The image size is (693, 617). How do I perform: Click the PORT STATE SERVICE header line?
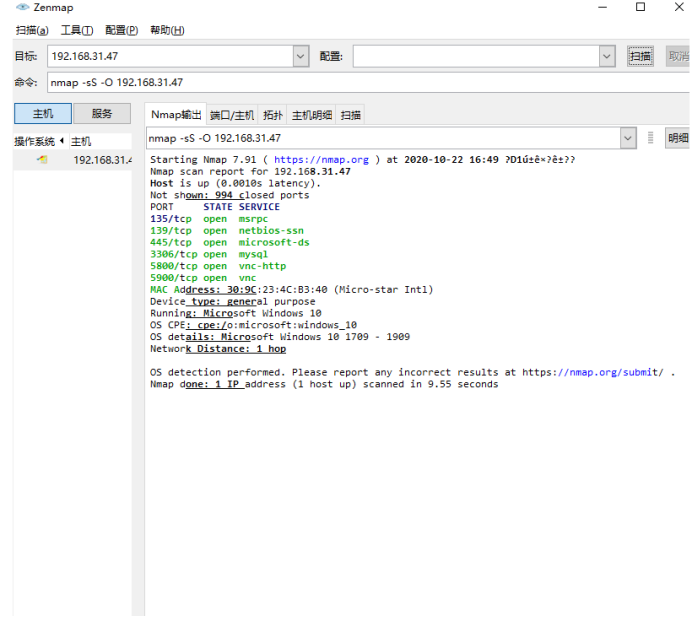[215, 207]
